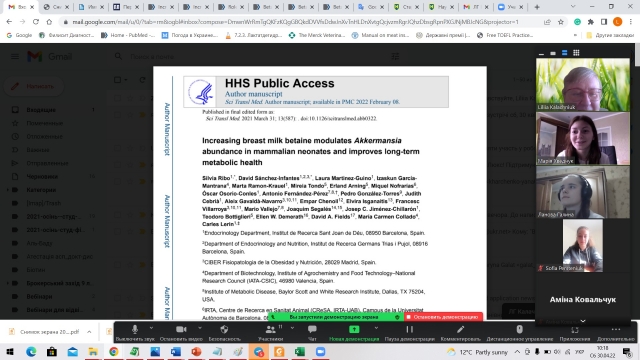The width and height of the screenshot is (640, 360).
Task: Bookmark this page with star
Action: pos(561,22)
